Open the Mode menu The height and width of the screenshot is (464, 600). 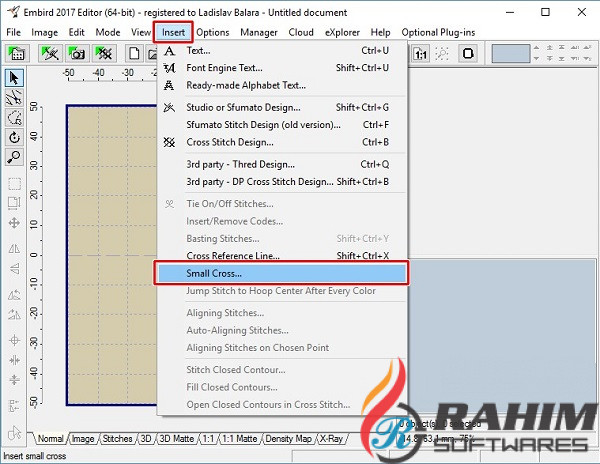click(108, 33)
